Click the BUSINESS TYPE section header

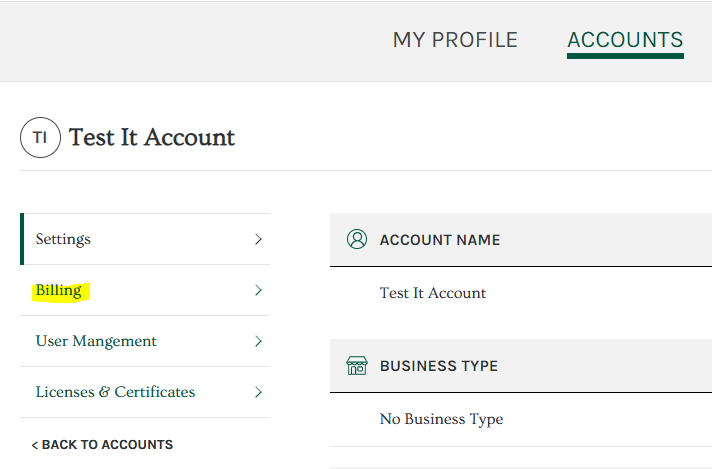(521, 365)
